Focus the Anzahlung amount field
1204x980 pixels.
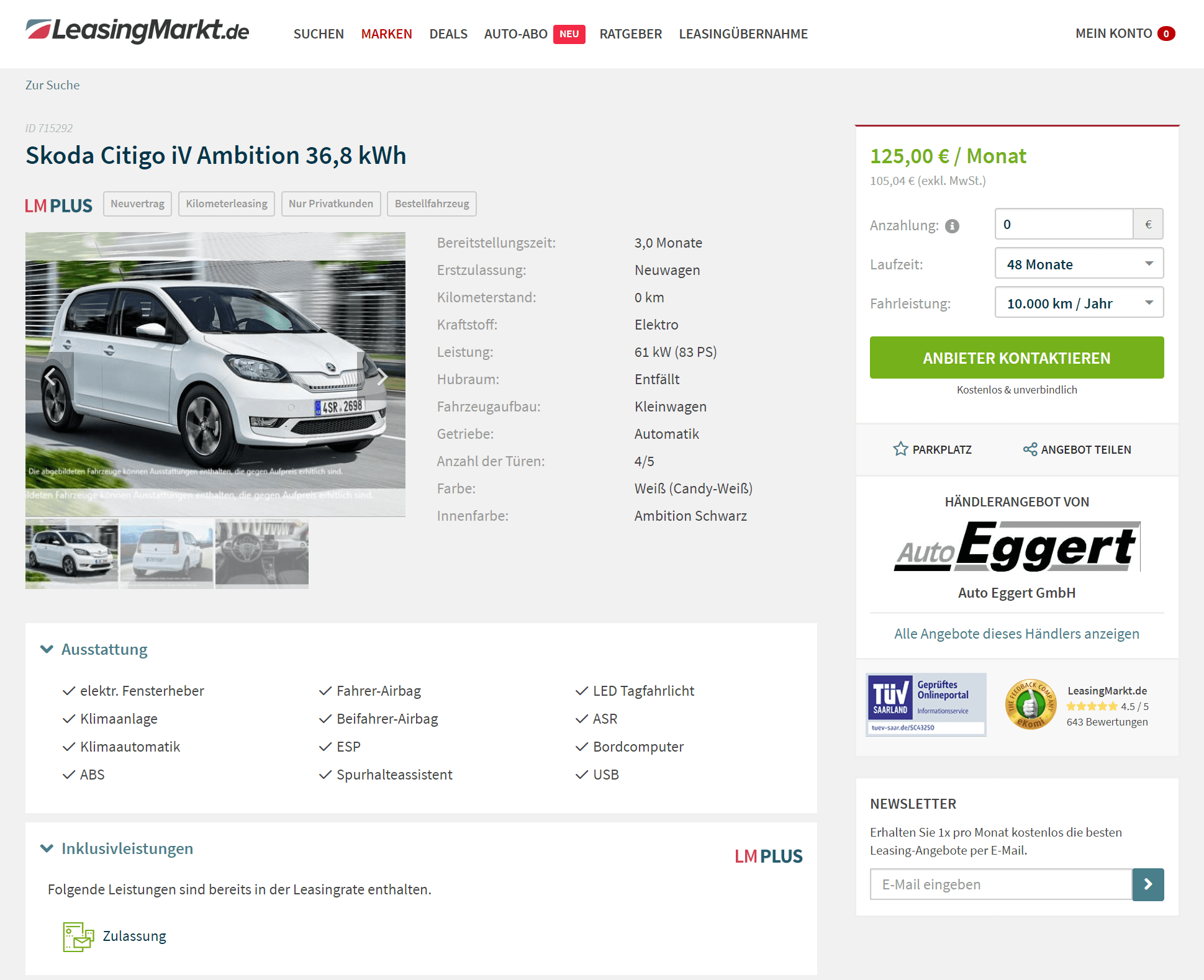1064,224
